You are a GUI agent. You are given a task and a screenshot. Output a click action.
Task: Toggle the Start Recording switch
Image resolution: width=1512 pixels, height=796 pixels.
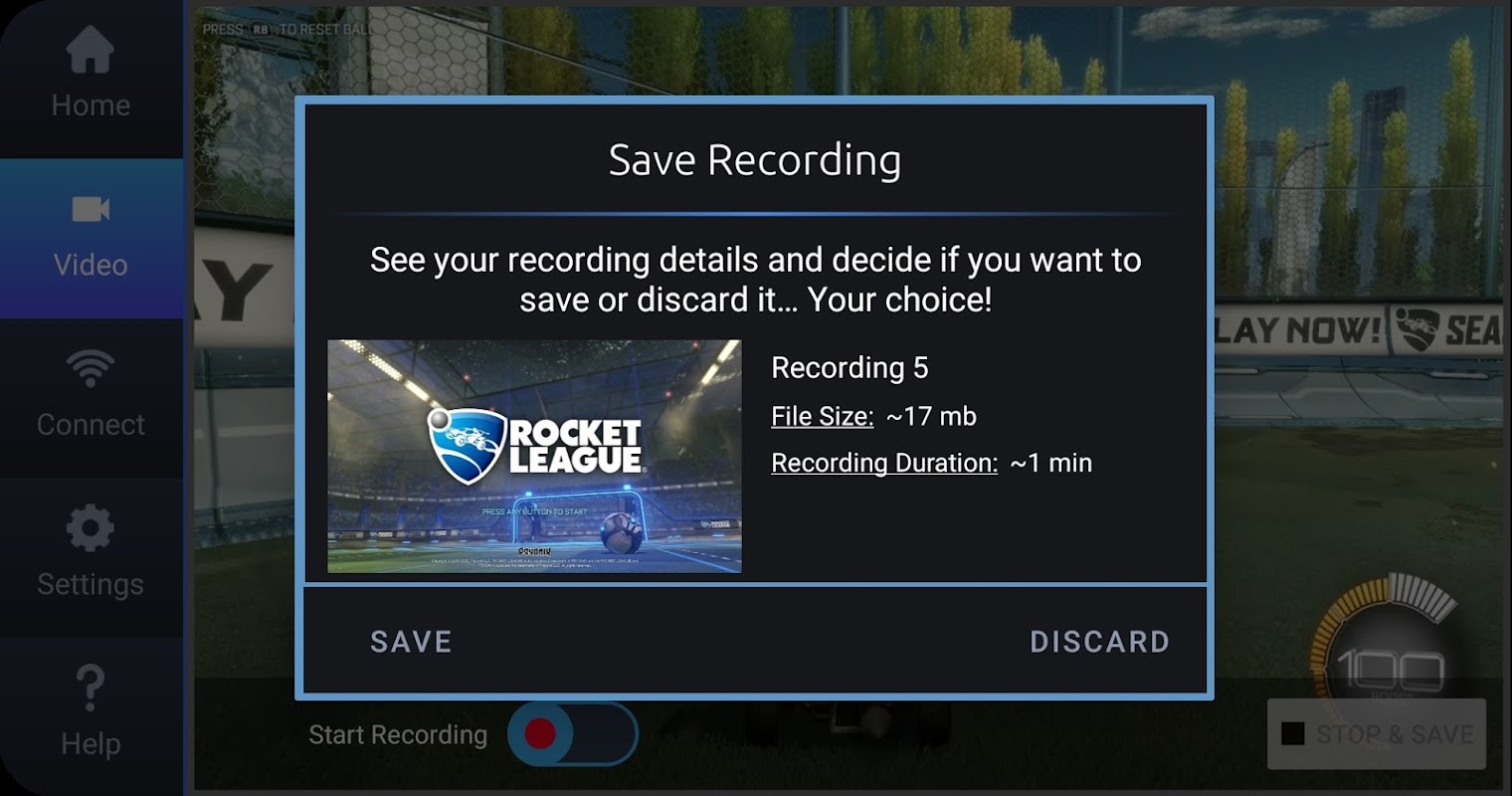tap(573, 734)
